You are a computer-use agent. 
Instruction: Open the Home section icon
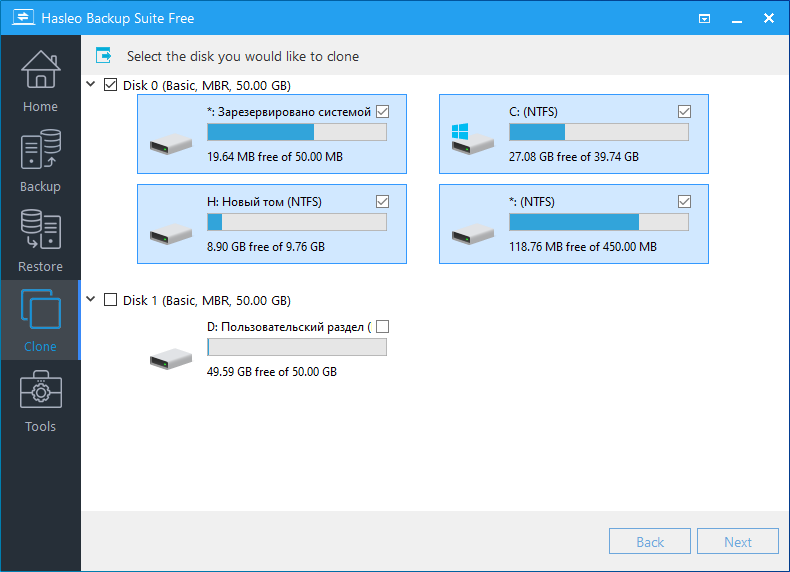click(x=40, y=70)
